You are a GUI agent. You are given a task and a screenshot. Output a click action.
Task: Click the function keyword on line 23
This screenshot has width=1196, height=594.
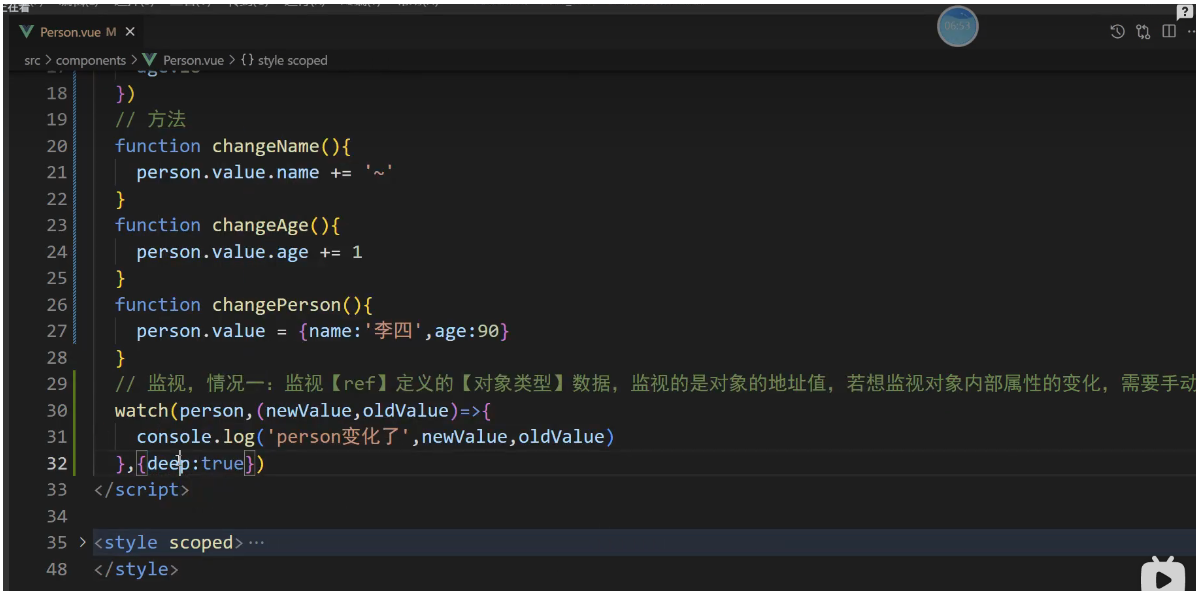click(x=158, y=225)
